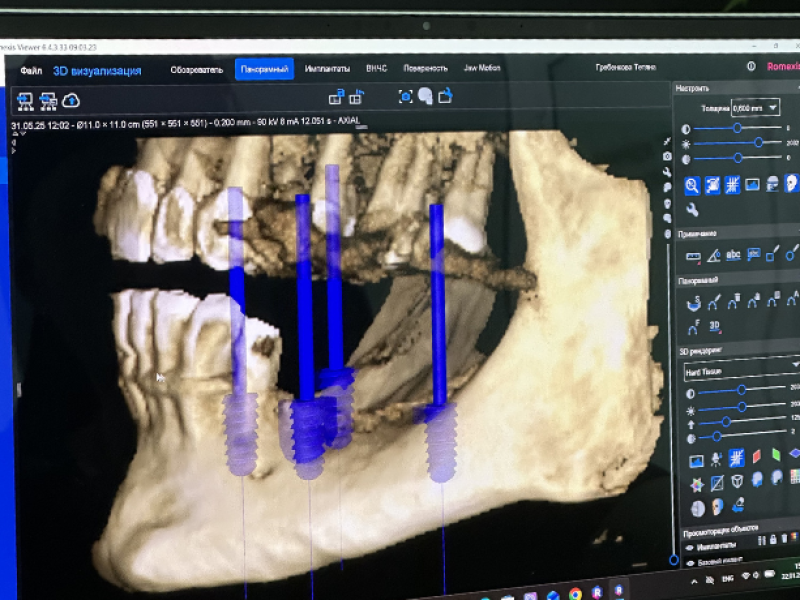The width and height of the screenshot is (800, 600).
Task: Select the circle drawing tool
Action: pos(791,253)
